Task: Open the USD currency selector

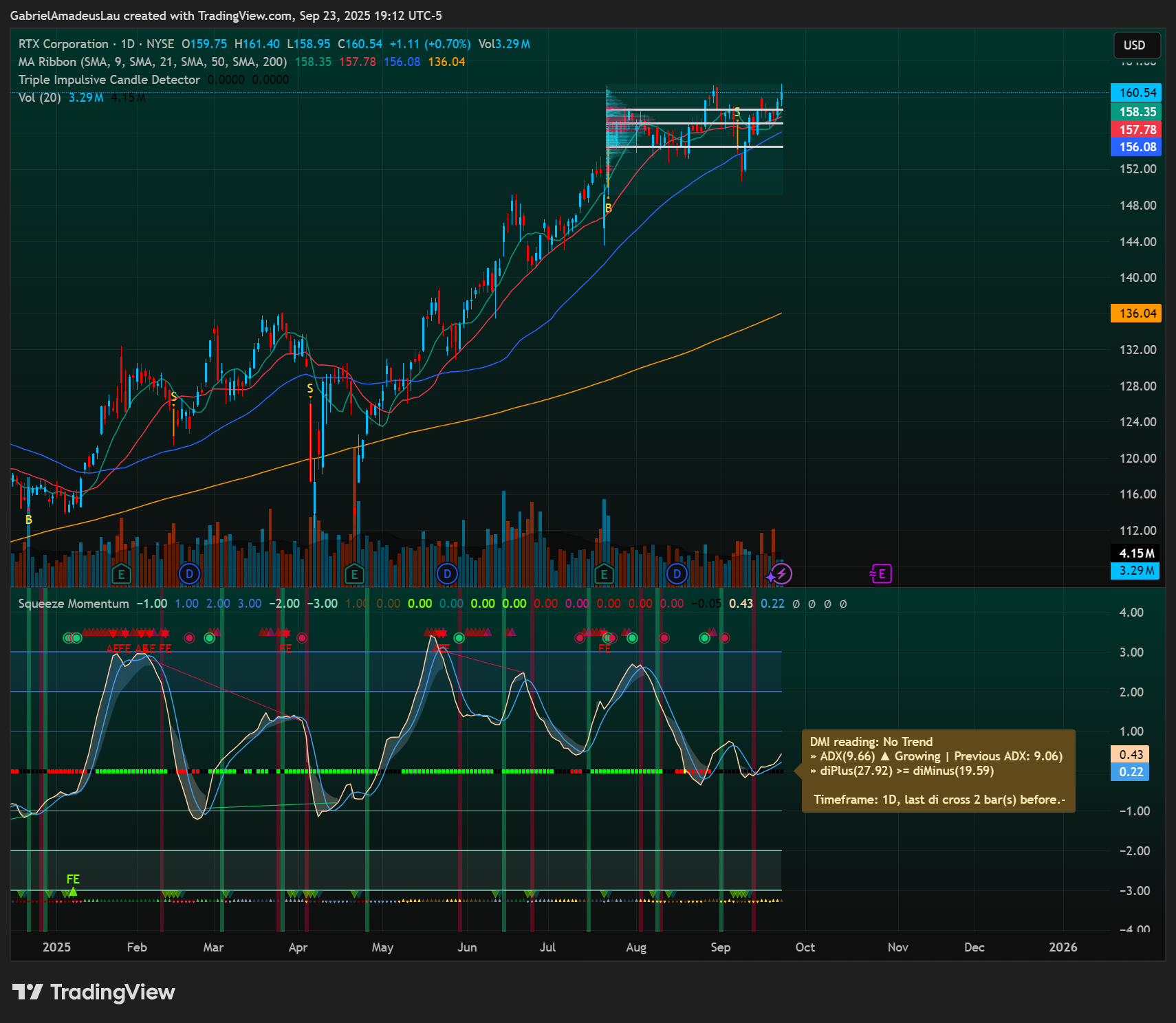Action: [x=1137, y=45]
